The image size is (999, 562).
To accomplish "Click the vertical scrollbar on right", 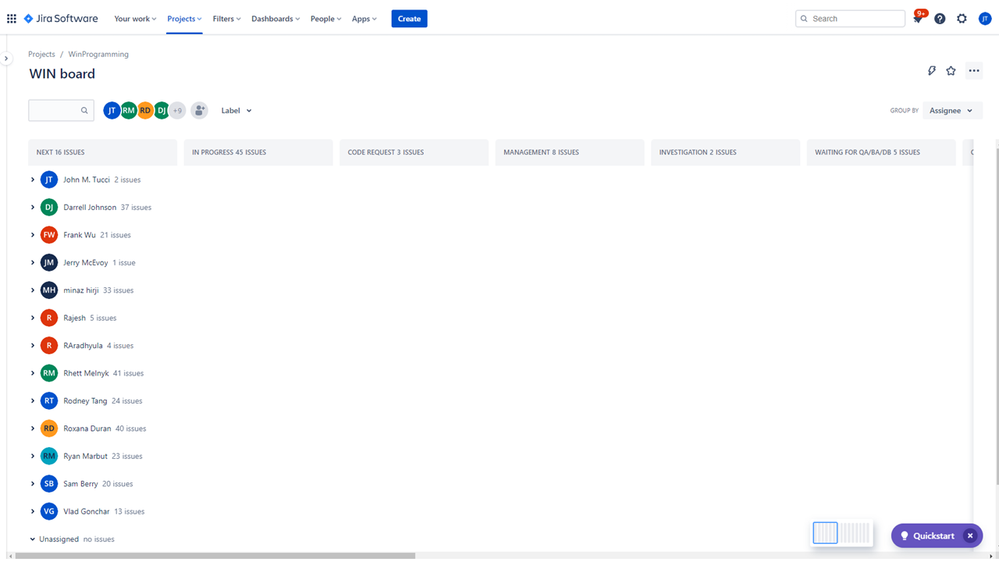I will [996, 315].
